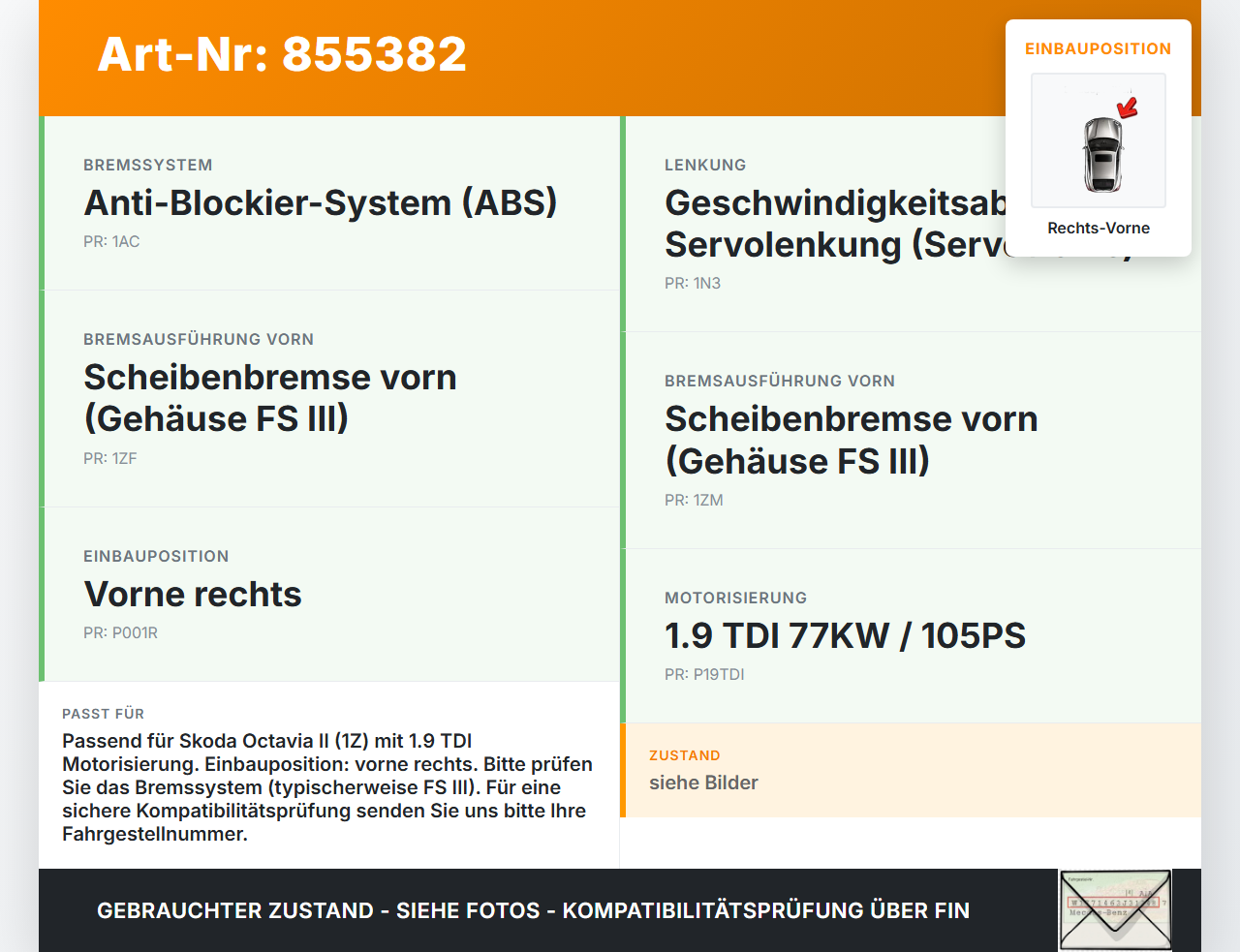Viewport: 1240px width, 952px height.
Task: Select the Skoda Octavia II compatibility paragraph
Action: 327,787
